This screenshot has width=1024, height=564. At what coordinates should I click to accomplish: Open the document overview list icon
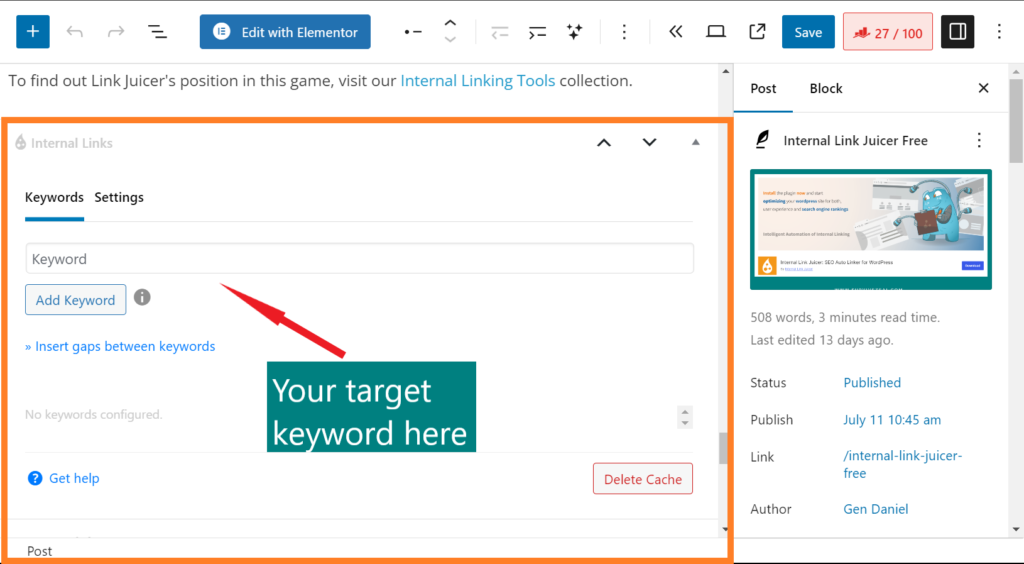tap(157, 32)
